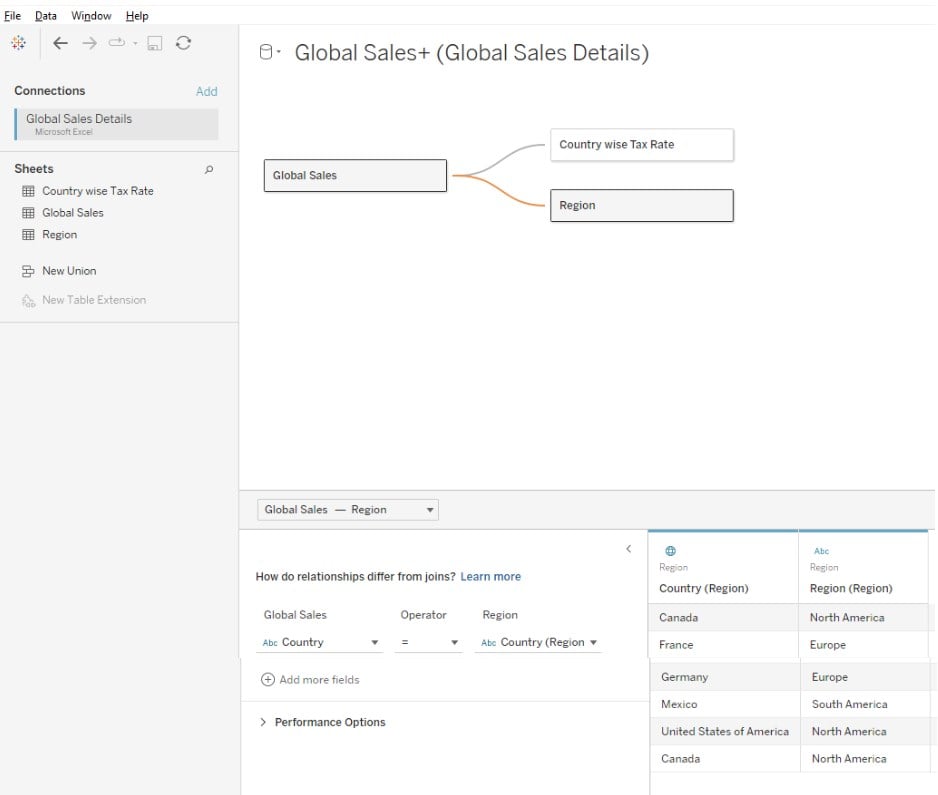Go back with the left arrow icon
This screenshot has height=795, width=938.
(60, 43)
